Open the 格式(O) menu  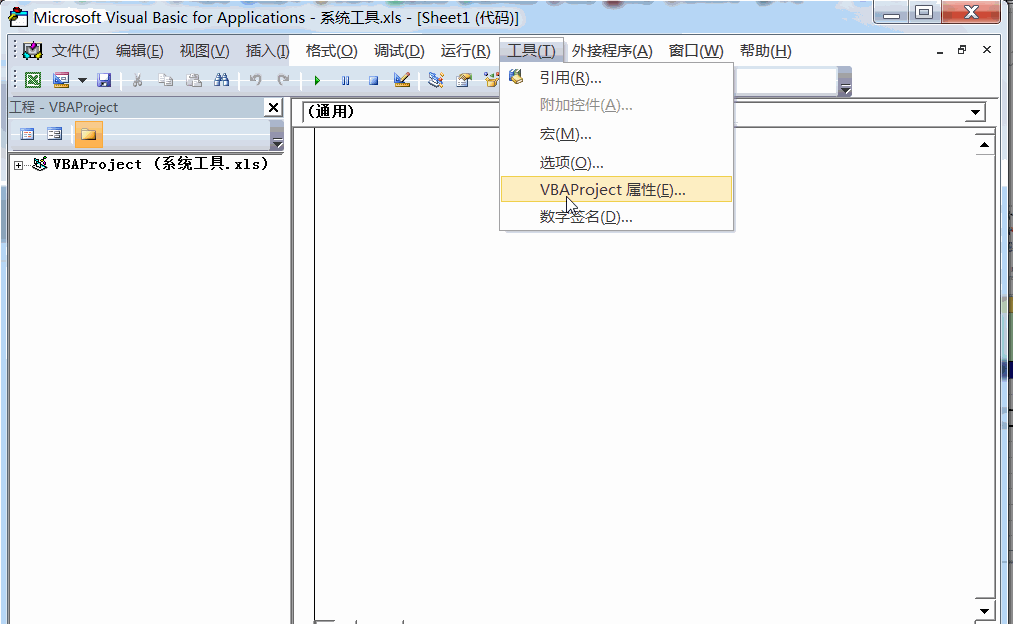pyautogui.click(x=331, y=51)
